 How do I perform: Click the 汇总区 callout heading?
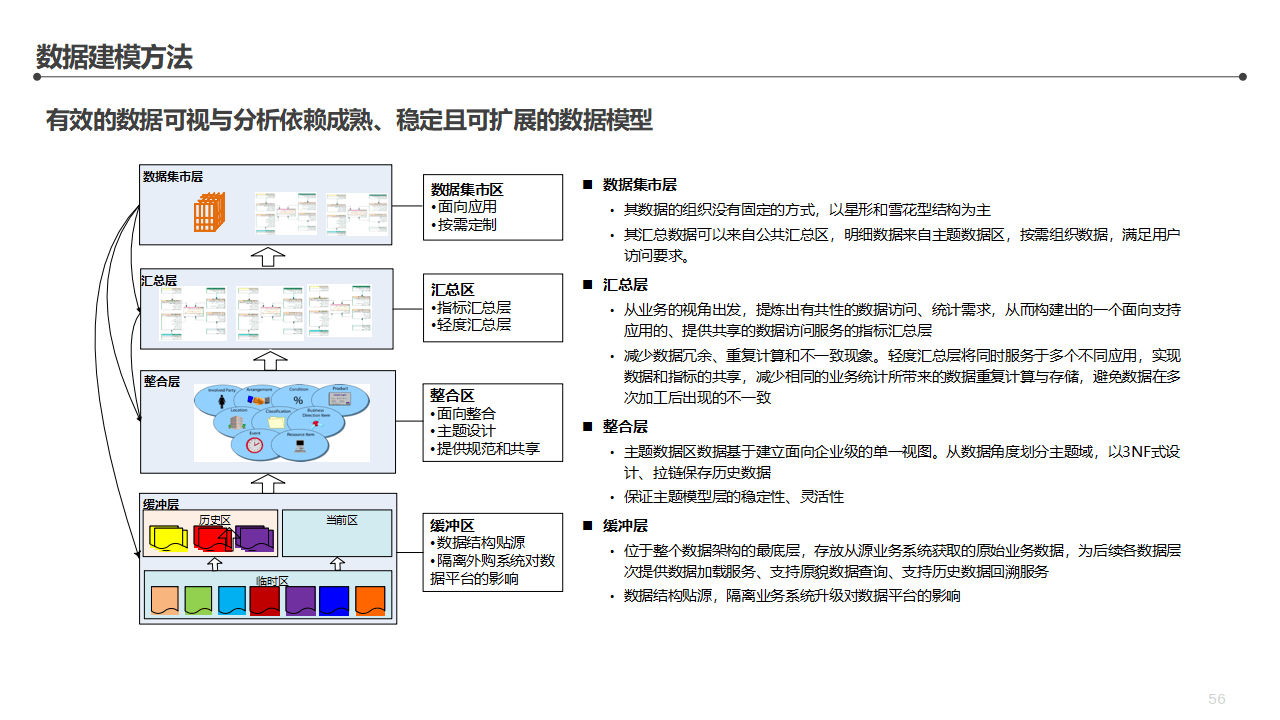pyautogui.click(x=452, y=290)
